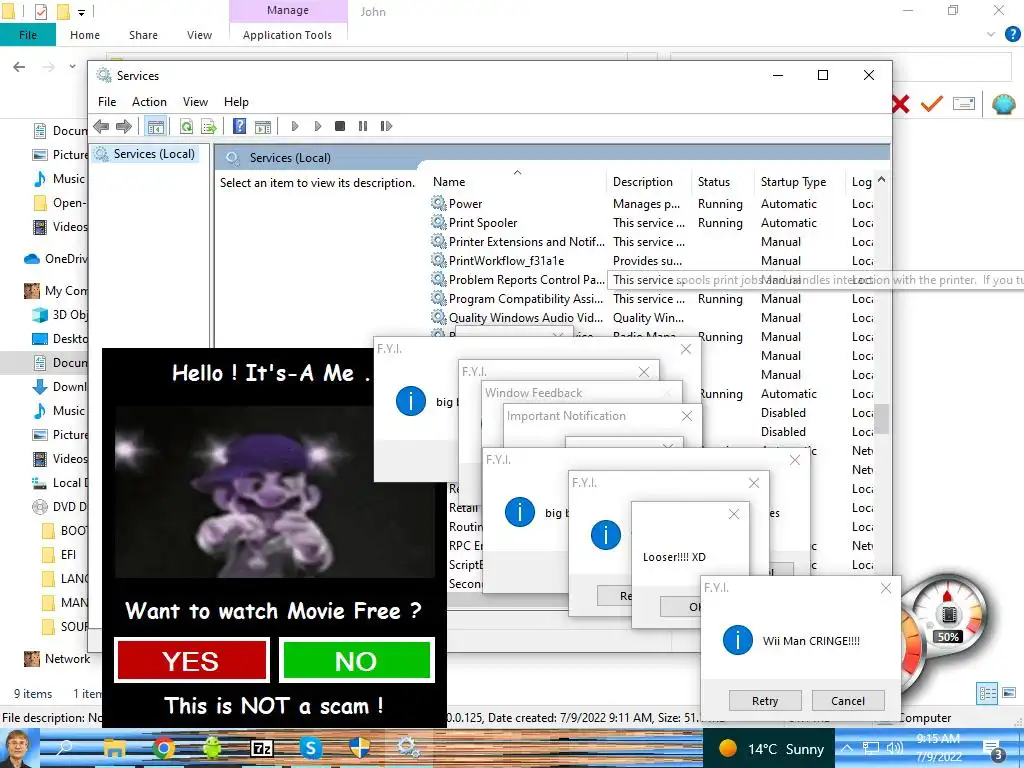Click the red X delete icon in Explorer
This screenshot has height=768, width=1024.
[900, 104]
